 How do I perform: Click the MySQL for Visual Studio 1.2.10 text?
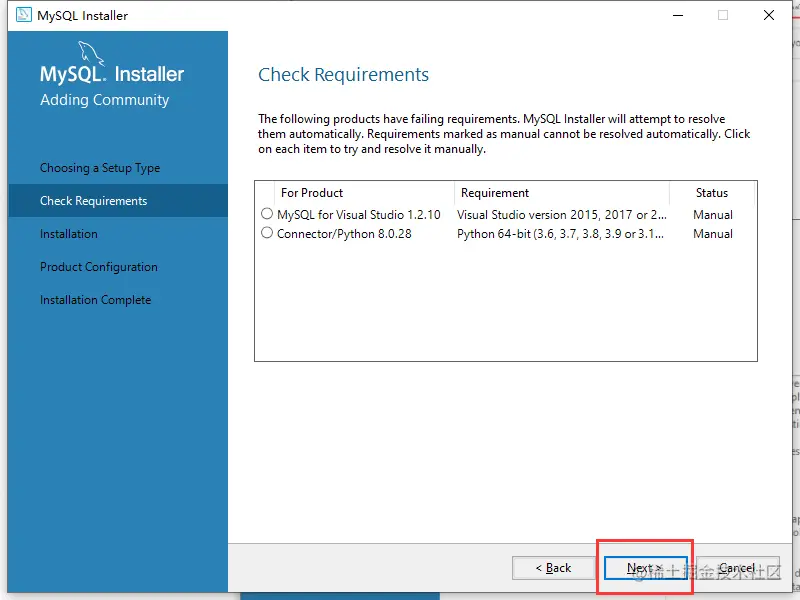pos(359,215)
